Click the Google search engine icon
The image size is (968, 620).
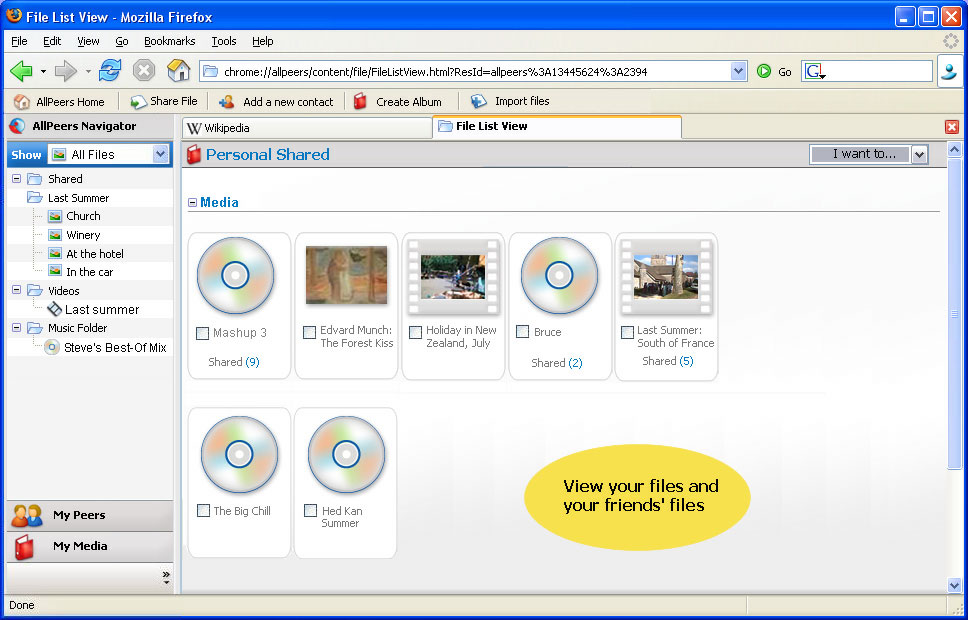pos(815,72)
